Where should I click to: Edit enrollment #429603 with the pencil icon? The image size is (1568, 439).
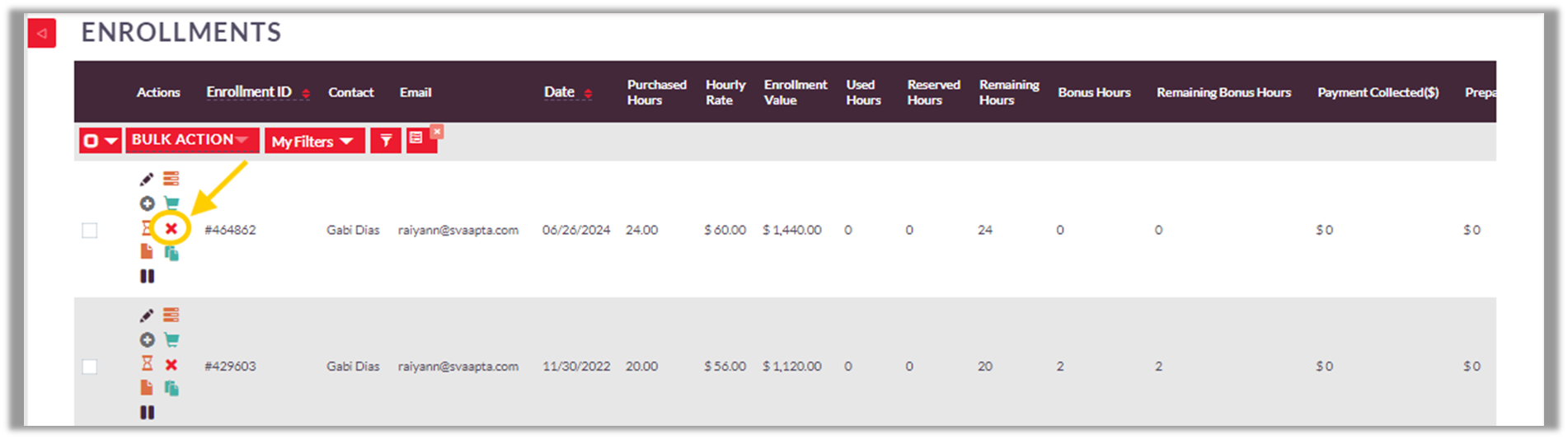[147, 315]
